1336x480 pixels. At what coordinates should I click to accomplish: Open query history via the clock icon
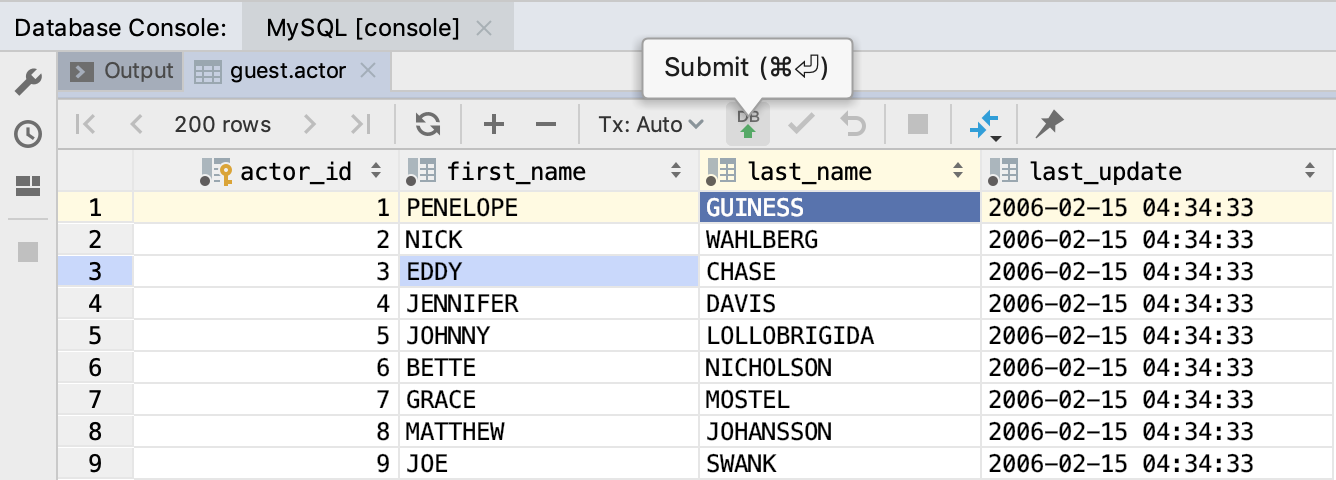coord(28,133)
